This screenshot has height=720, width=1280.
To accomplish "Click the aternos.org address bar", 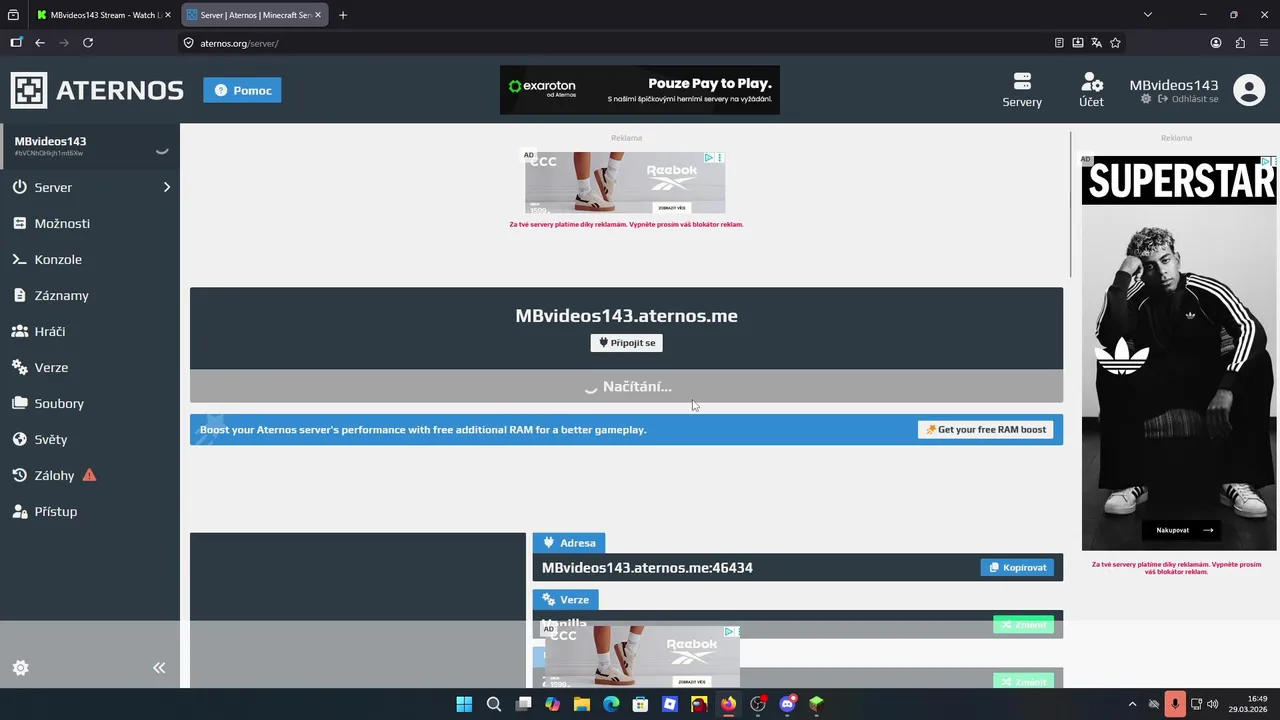I will coord(620,43).
